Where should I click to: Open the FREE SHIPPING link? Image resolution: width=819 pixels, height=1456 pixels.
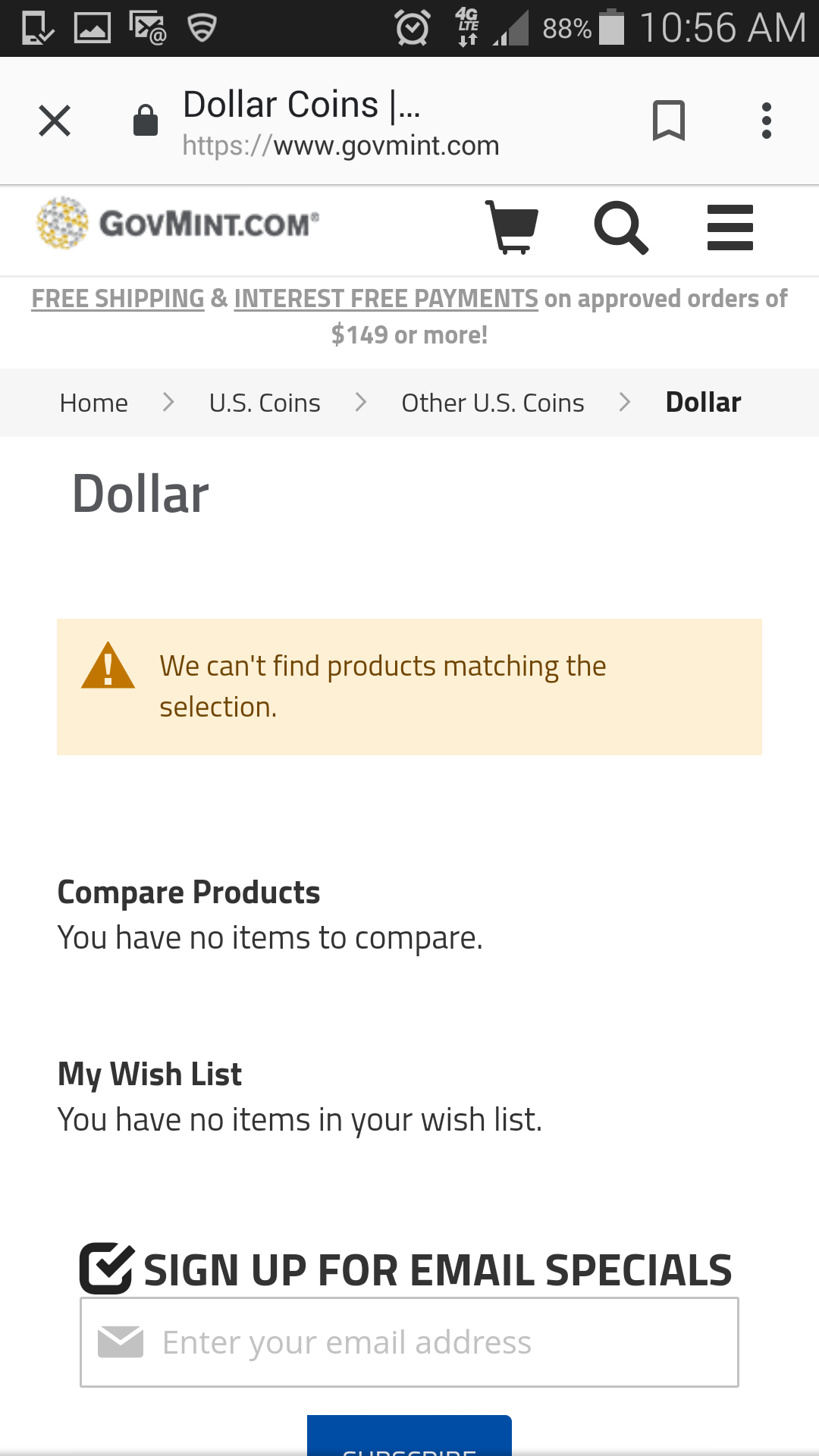pos(118,299)
